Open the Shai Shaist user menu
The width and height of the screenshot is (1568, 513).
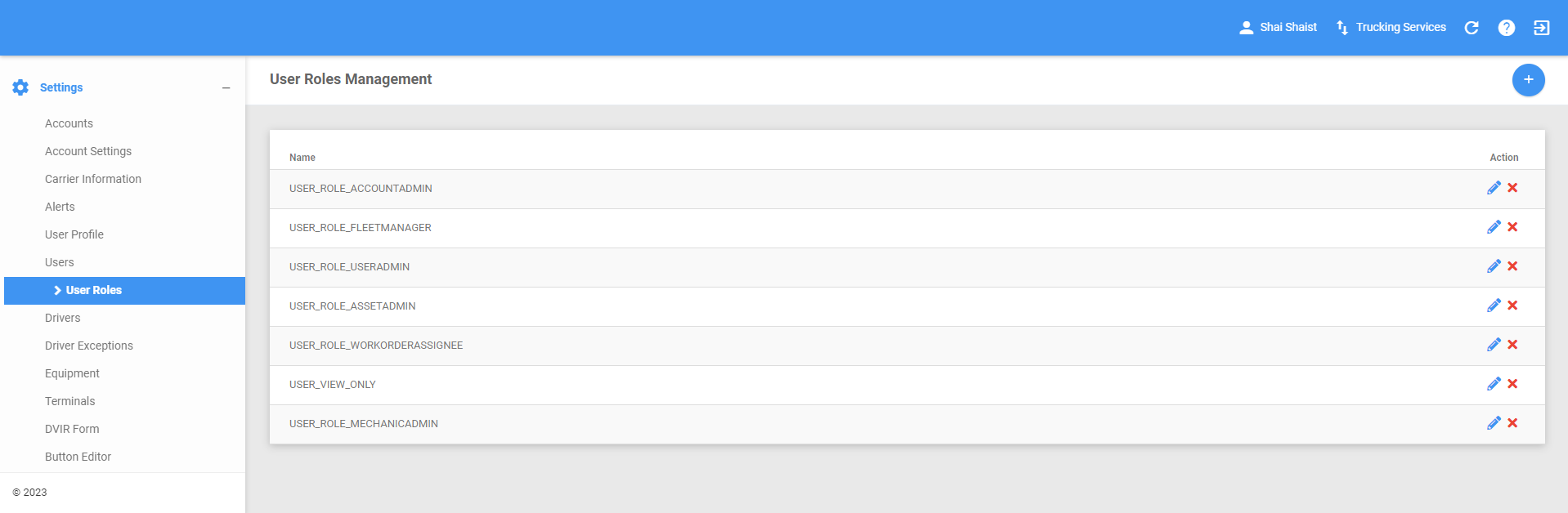[1279, 28]
